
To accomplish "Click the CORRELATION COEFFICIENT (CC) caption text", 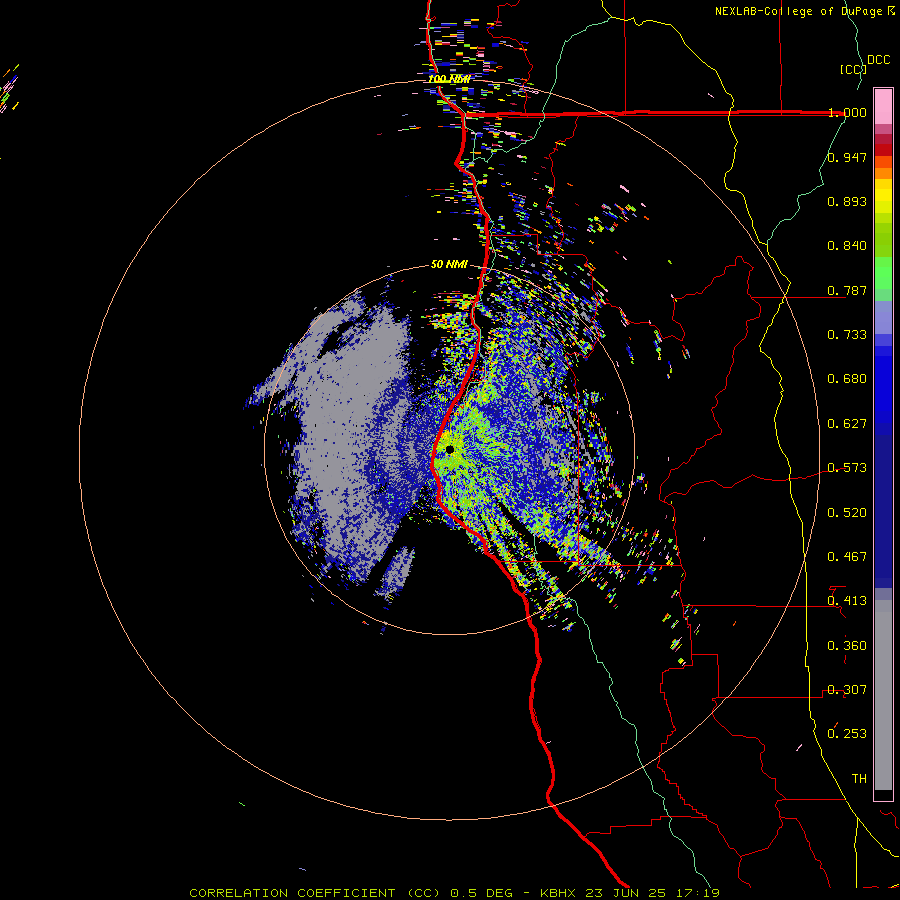I will click(x=315, y=893).
